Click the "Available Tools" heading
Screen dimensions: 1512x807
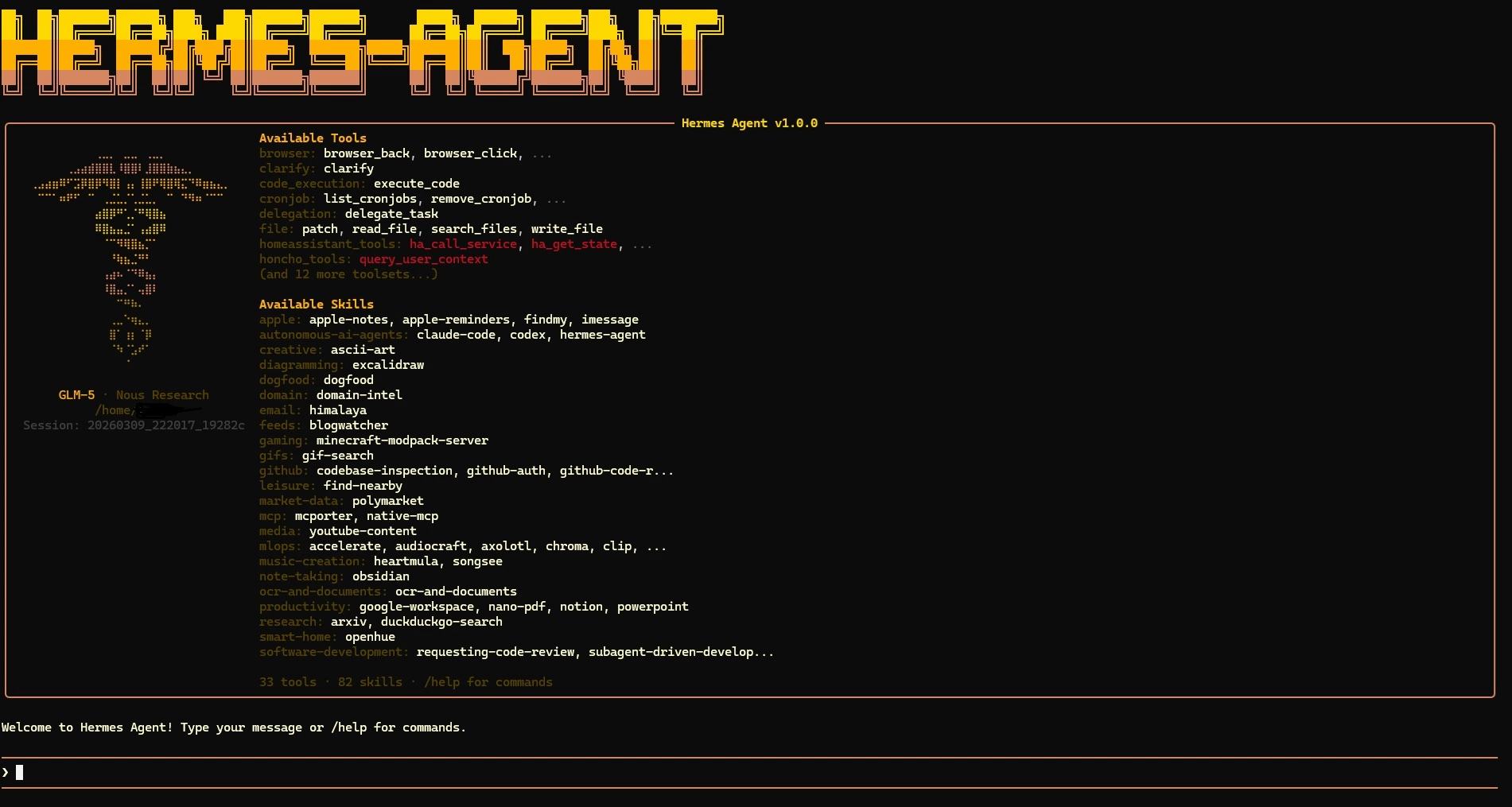313,138
